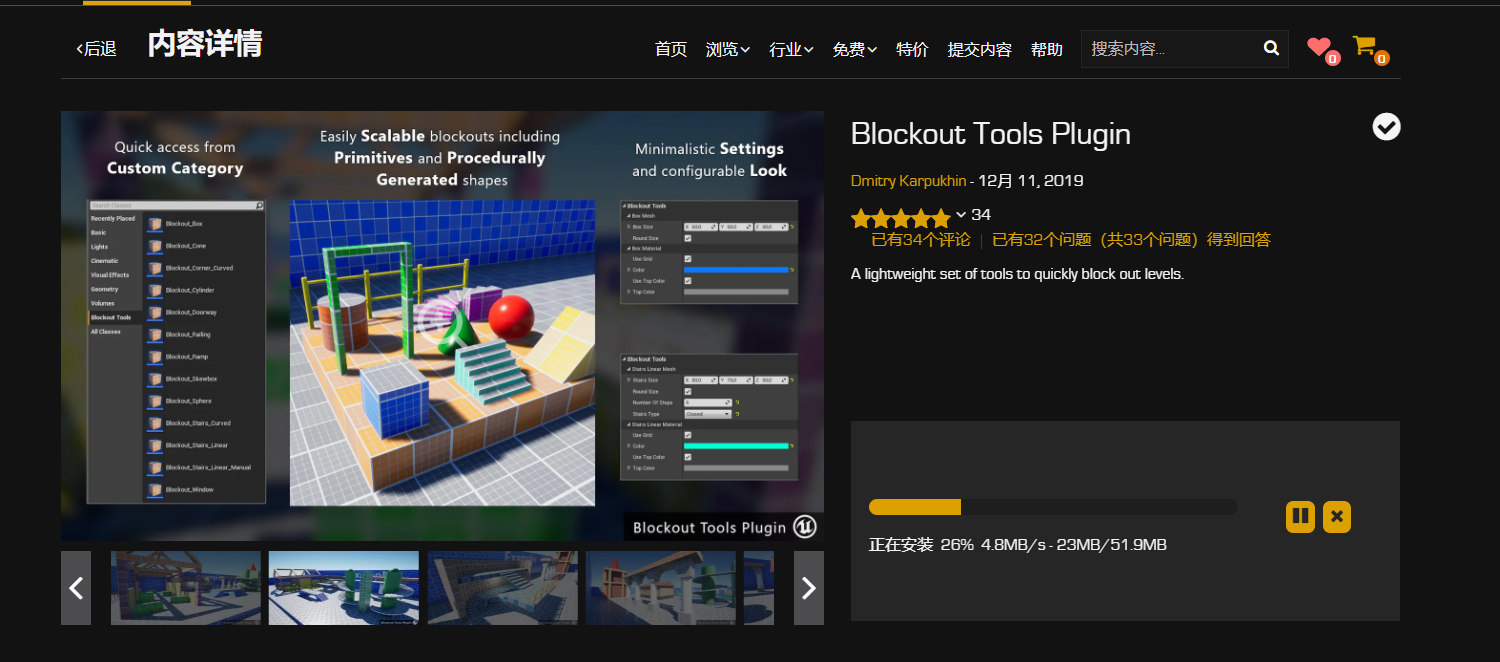Open the 特价 menu item
Image resolution: width=1500 pixels, height=662 pixels.
[x=912, y=49]
